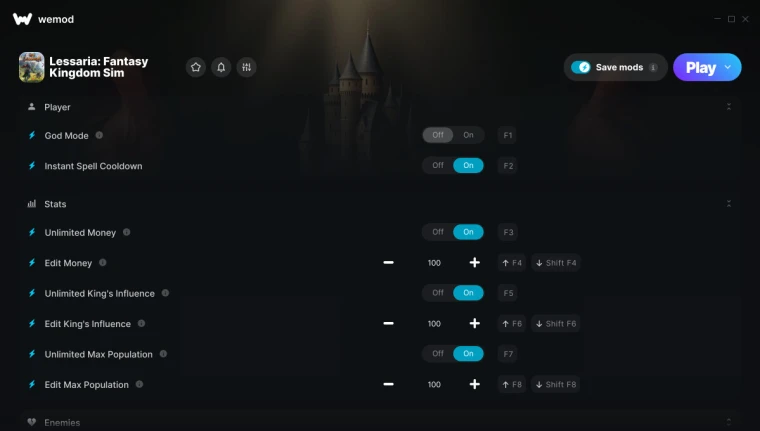Turn off Instant Spell Cooldown
This screenshot has width=760, height=431.
click(x=438, y=165)
